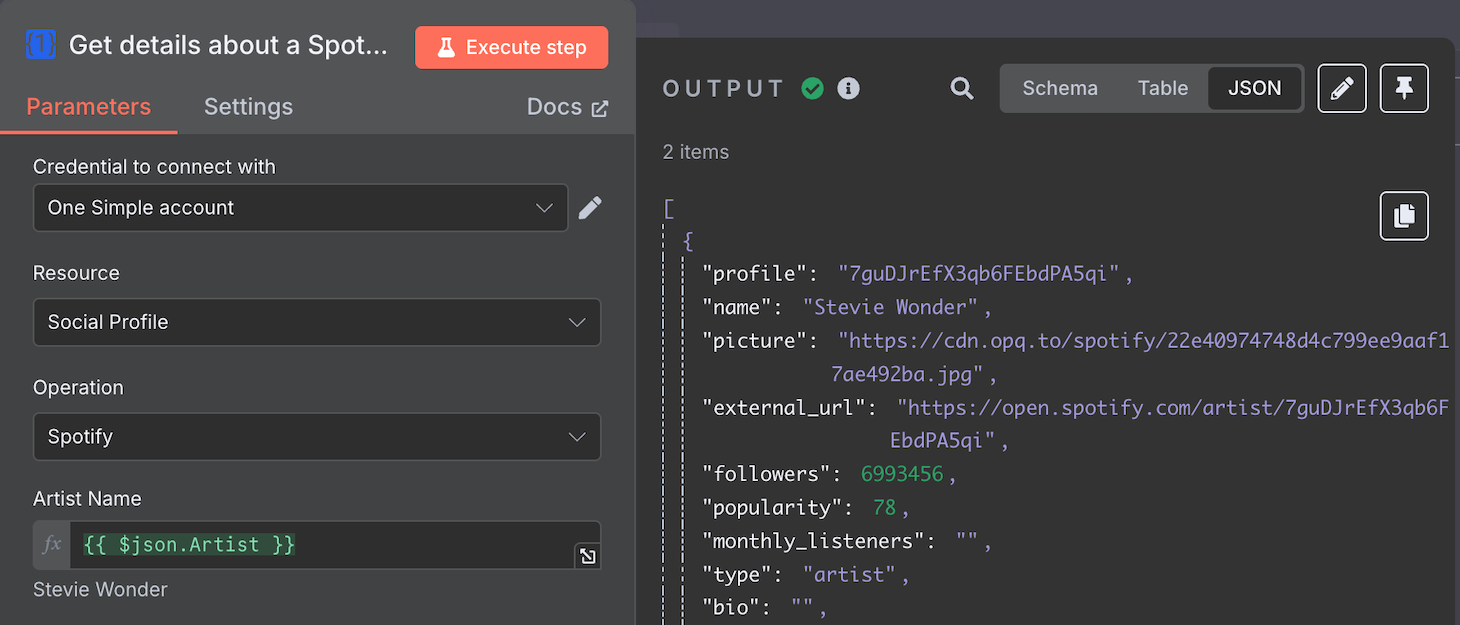This screenshot has height=625, width=1460.
Task: Switch output view to Schema
Action: pyautogui.click(x=1059, y=88)
